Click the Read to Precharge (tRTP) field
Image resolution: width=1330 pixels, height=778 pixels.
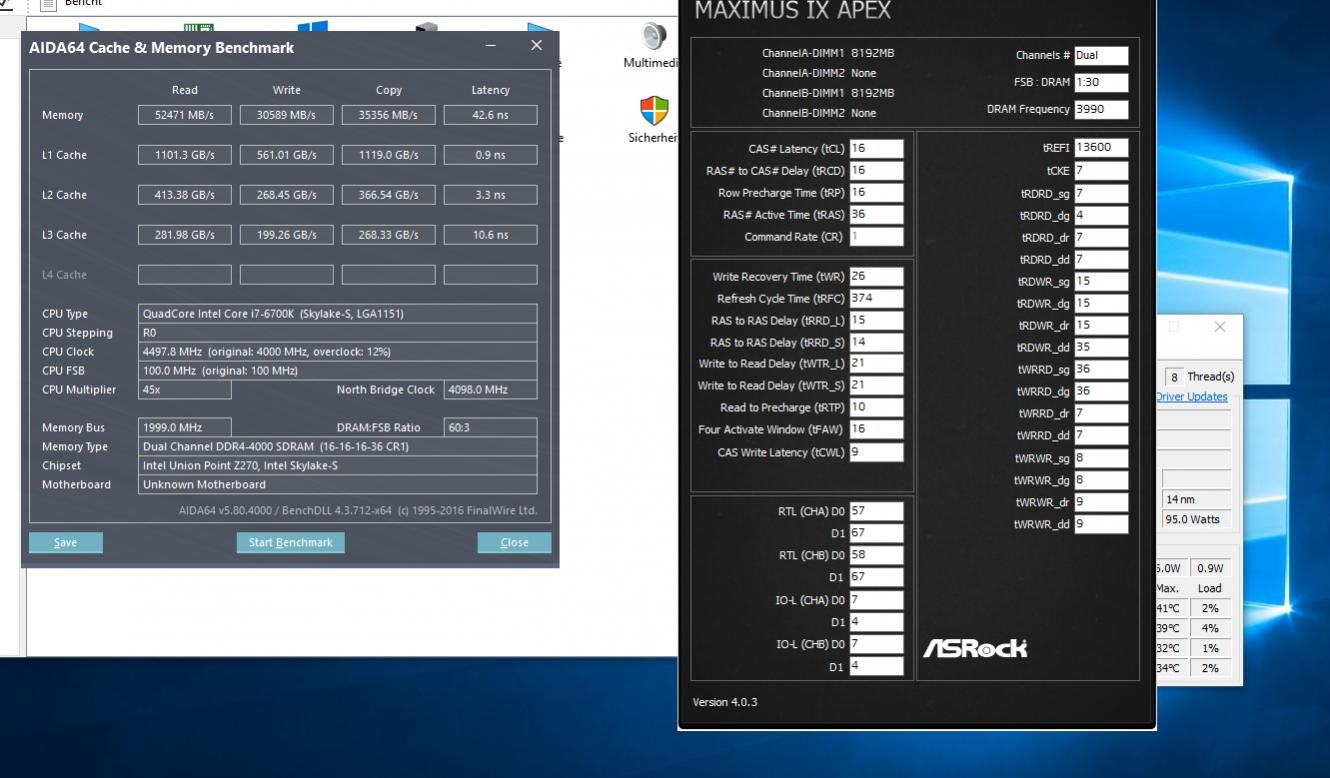876,408
